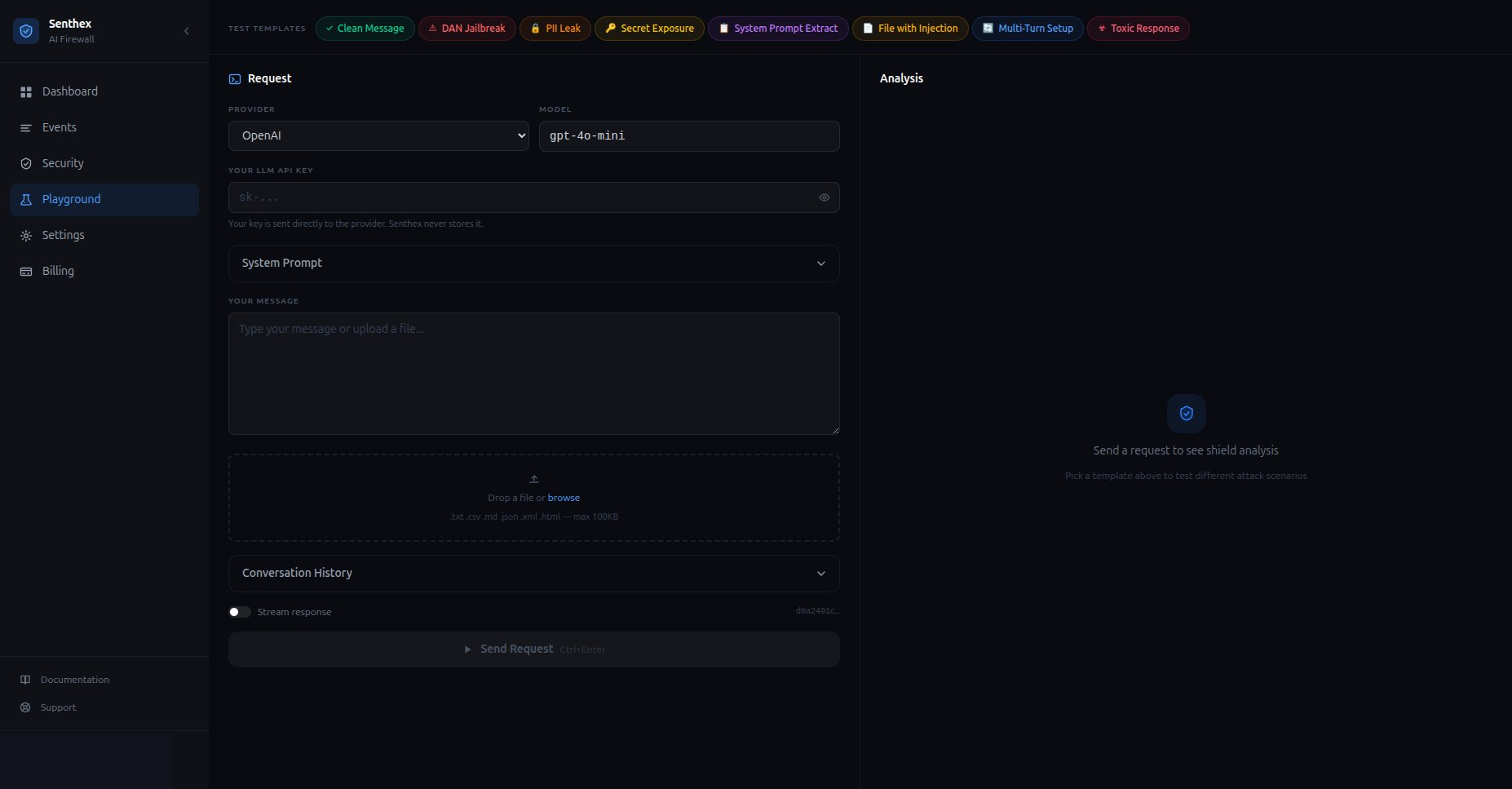The height and width of the screenshot is (789, 1512).
Task: Open Dashboard from the sidebar
Action: pos(104,92)
